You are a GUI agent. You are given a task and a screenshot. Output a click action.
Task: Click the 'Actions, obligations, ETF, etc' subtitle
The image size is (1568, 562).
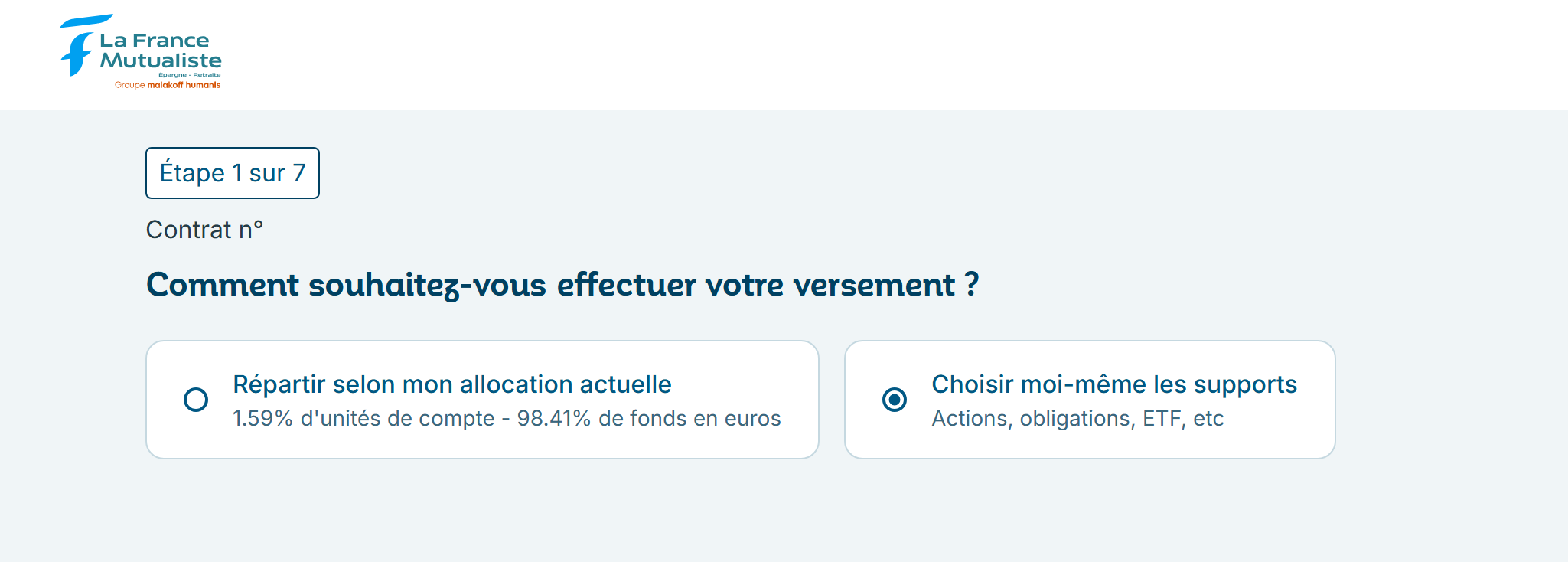1077,418
